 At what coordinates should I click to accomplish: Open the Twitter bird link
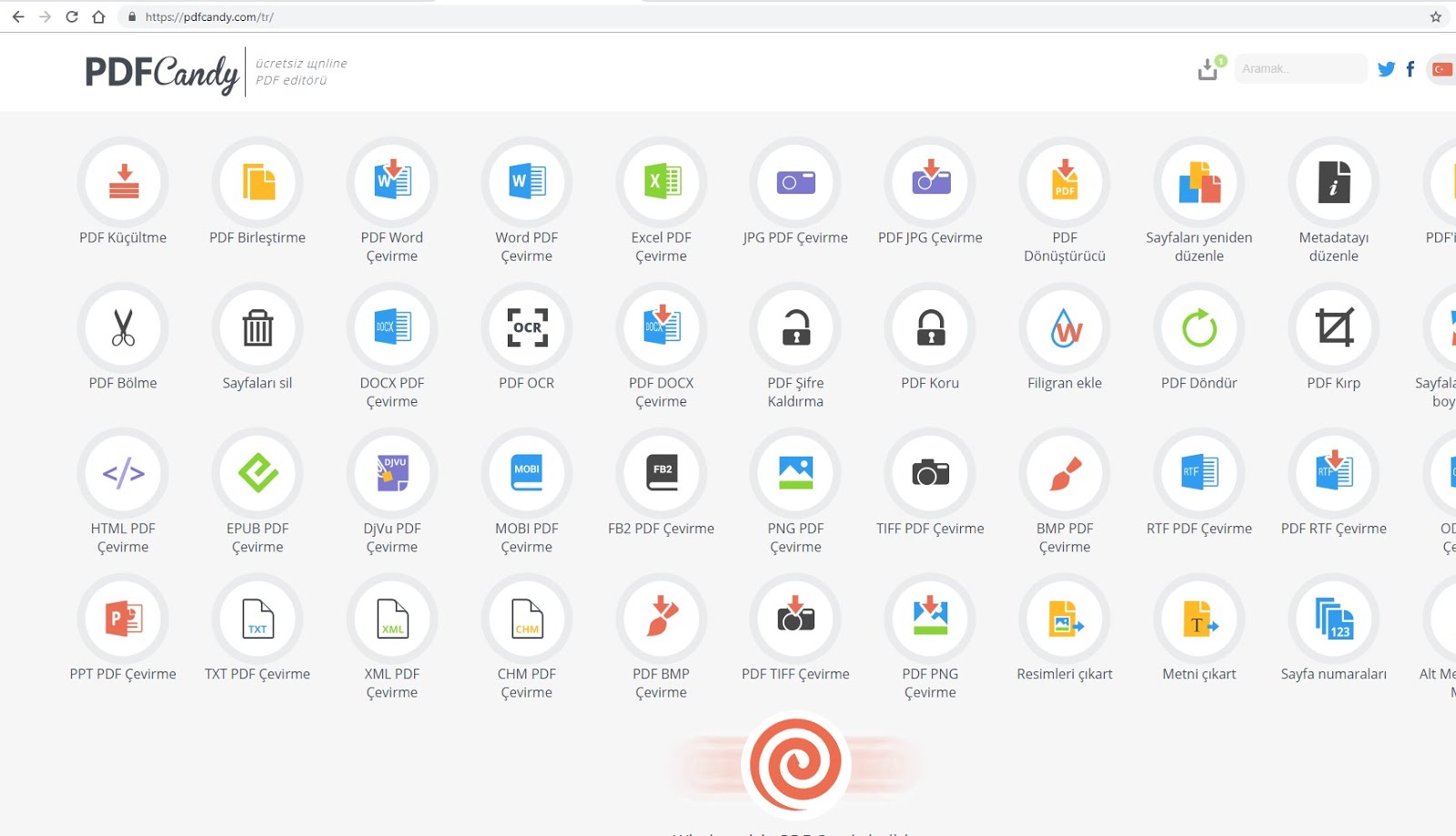click(x=1386, y=69)
